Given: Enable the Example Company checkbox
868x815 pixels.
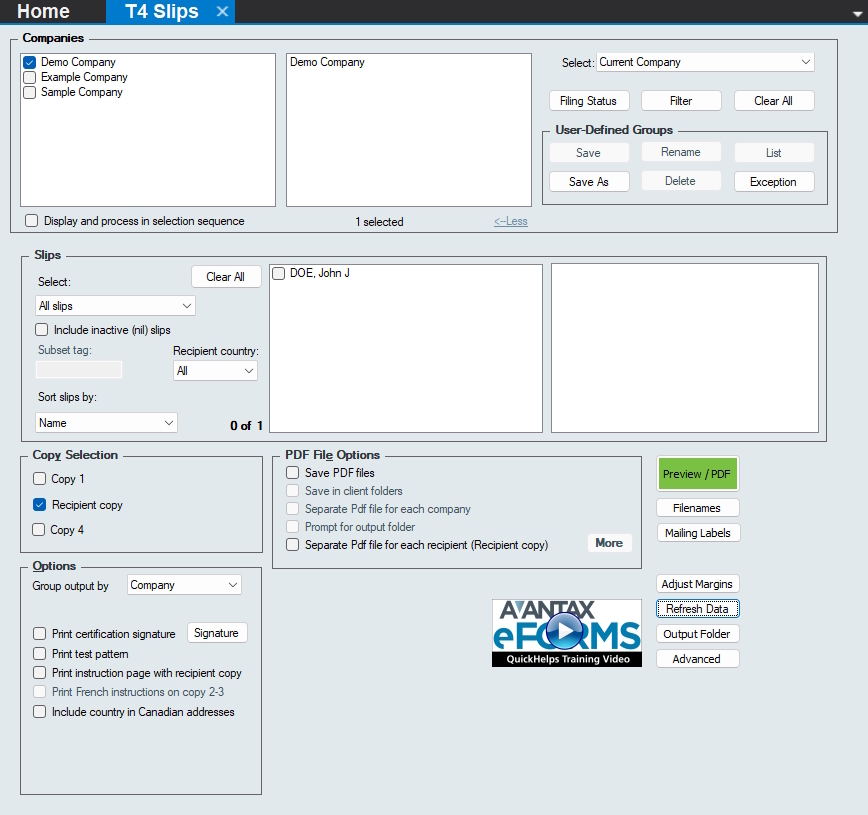Looking at the screenshot, I should pyautogui.click(x=30, y=77).
